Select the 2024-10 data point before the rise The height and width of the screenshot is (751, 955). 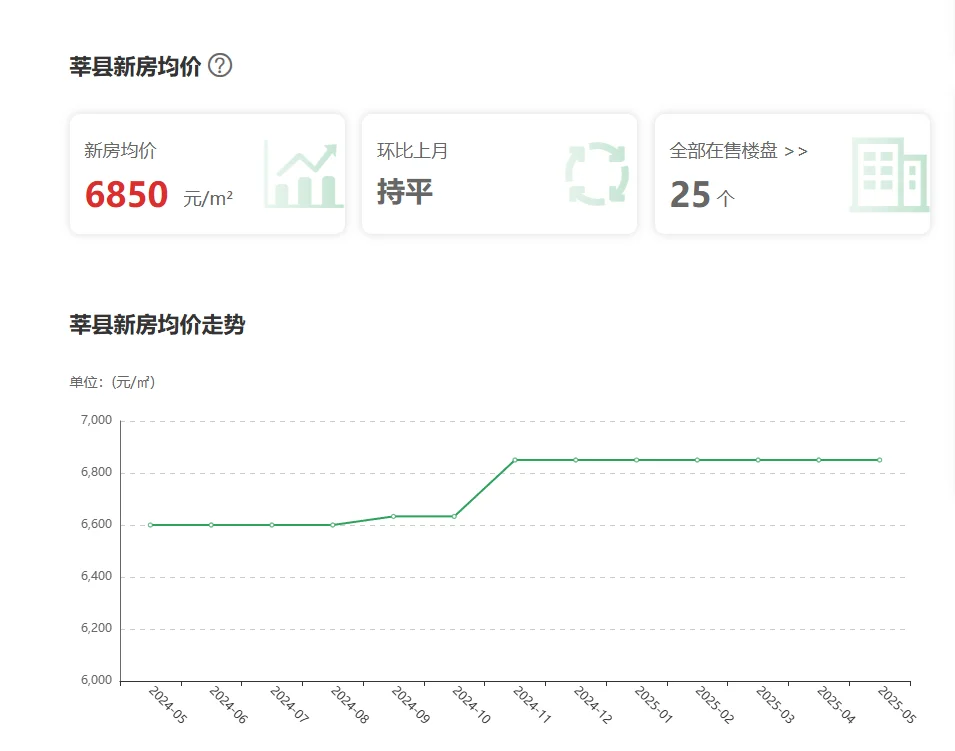pyautogui.click(x=454, y=516)
